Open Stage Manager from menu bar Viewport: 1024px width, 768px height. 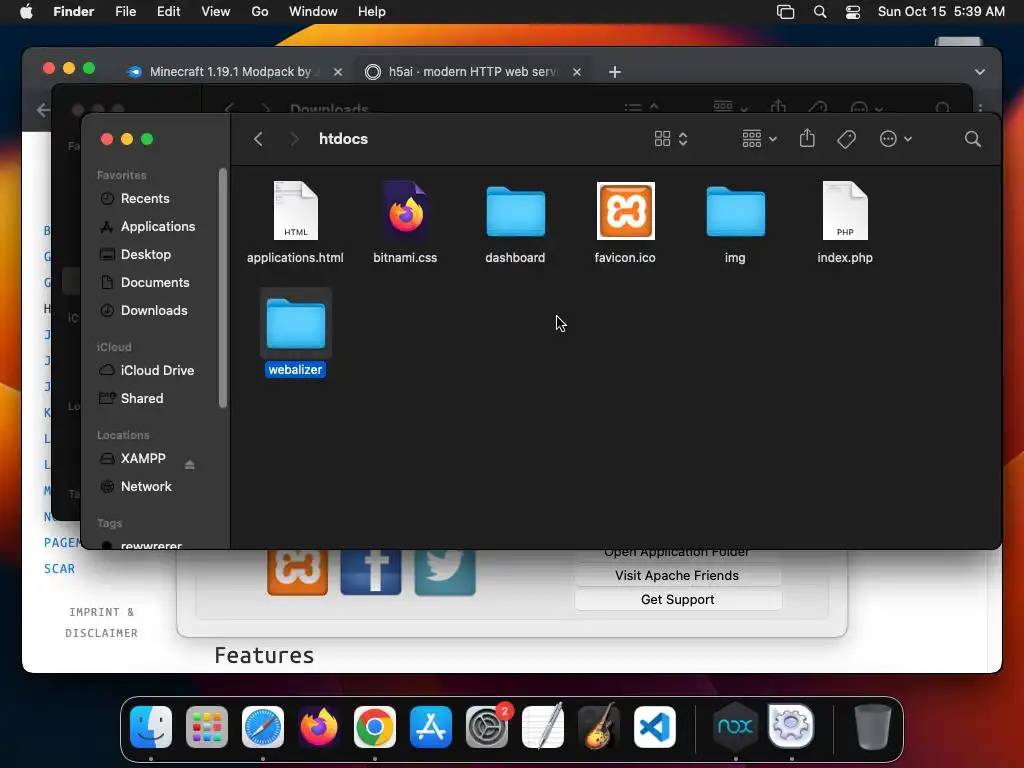click(x=786, y=12)
